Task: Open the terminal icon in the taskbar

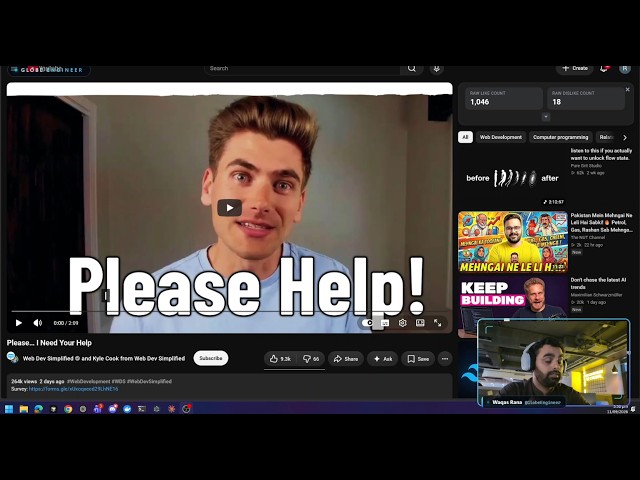Action: click(x=142, y=409)
